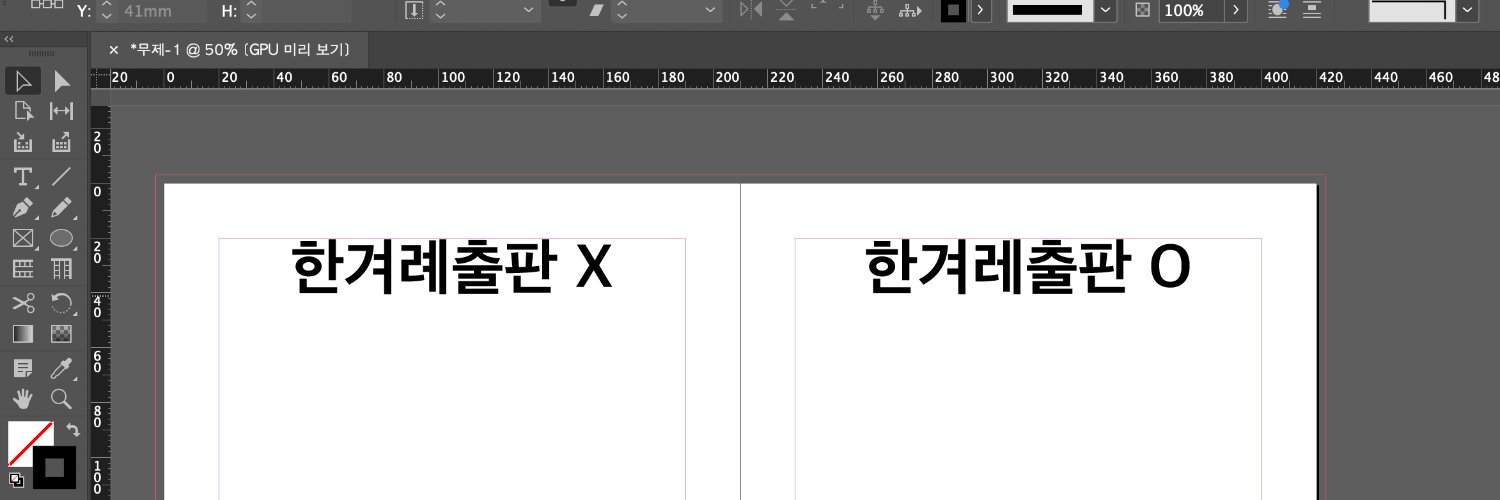Click the 한겨레출판 O text
The width and height of the screenshot is (1500, 500).
click(1027, 266)
